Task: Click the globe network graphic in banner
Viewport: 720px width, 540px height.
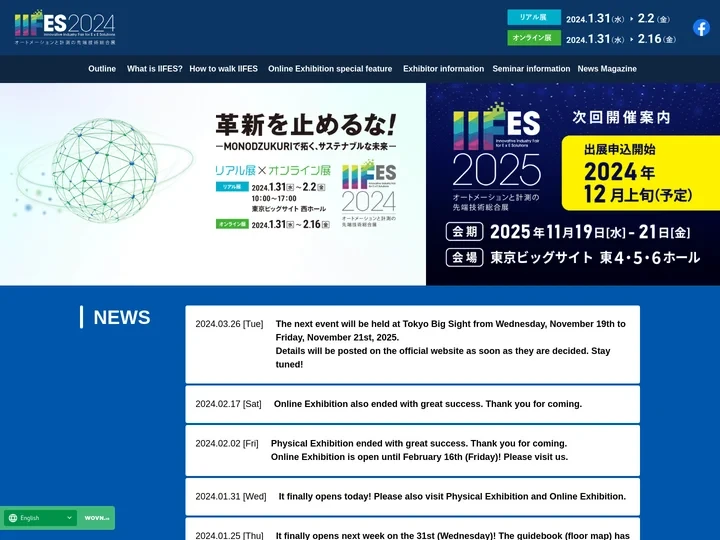Action: (x=105, y=171)
